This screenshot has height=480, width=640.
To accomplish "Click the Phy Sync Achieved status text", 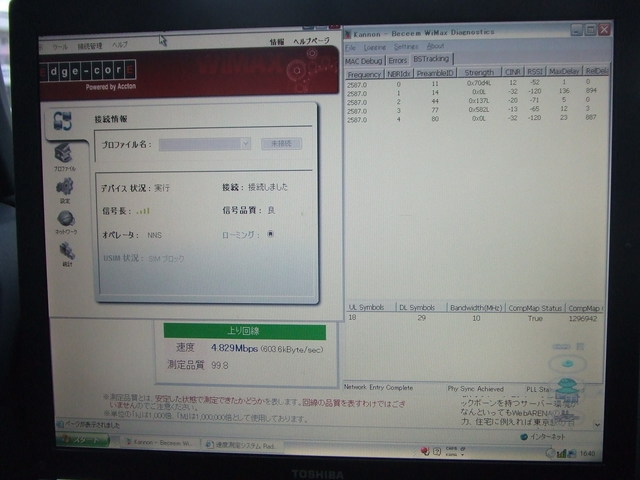I will [476, 389].
